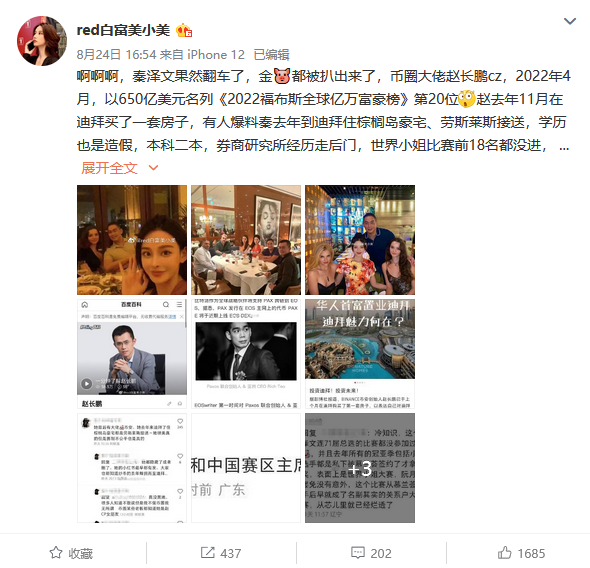Open the 华人首富置业迪拜 image thumbnail

pyautogui.click(x=360, y=354)
